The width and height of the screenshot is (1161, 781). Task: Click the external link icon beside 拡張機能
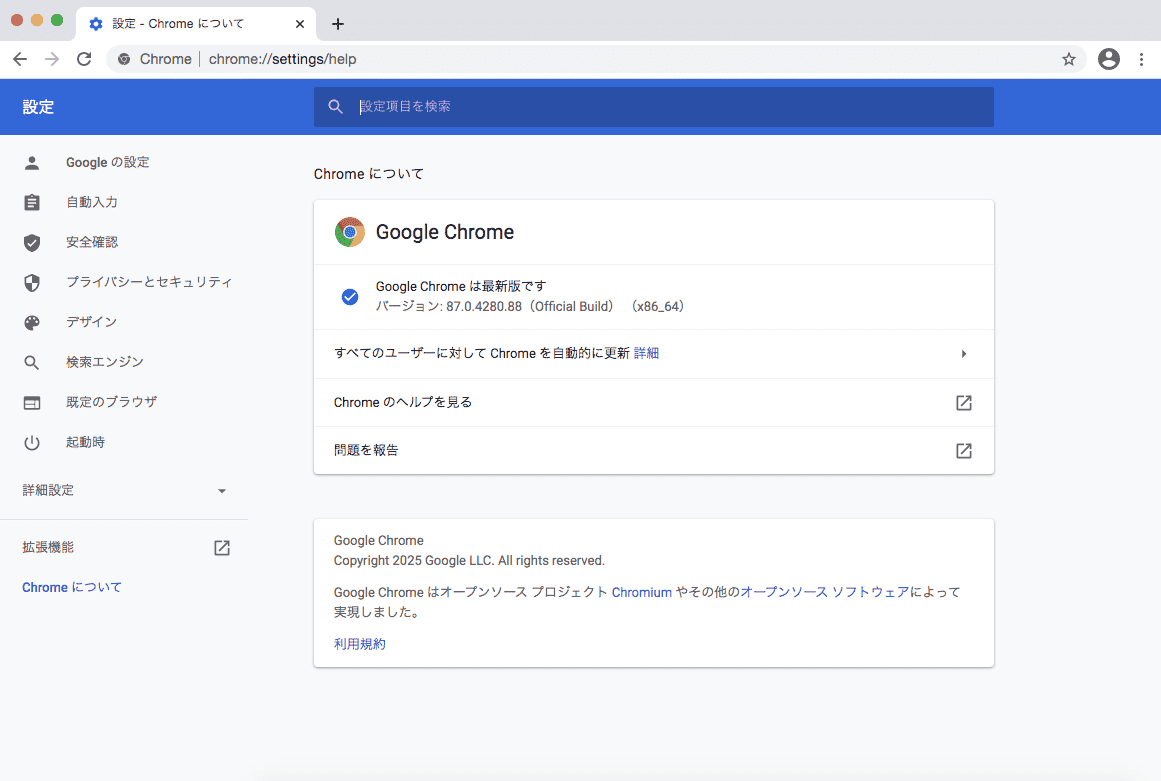[x=222, y=548]
